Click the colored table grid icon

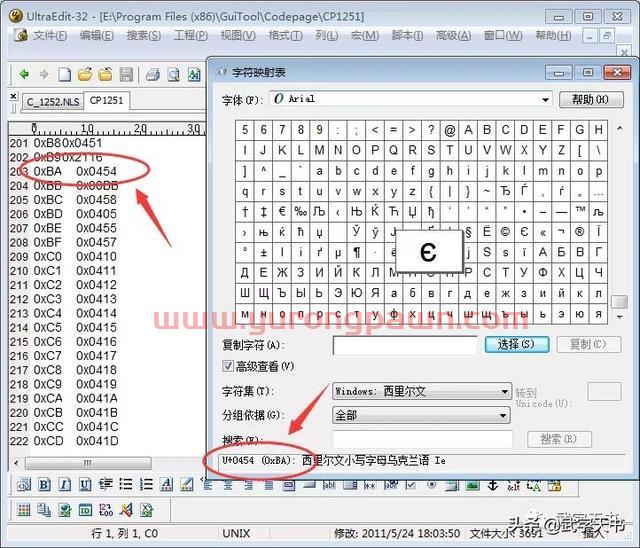[24, 510]
